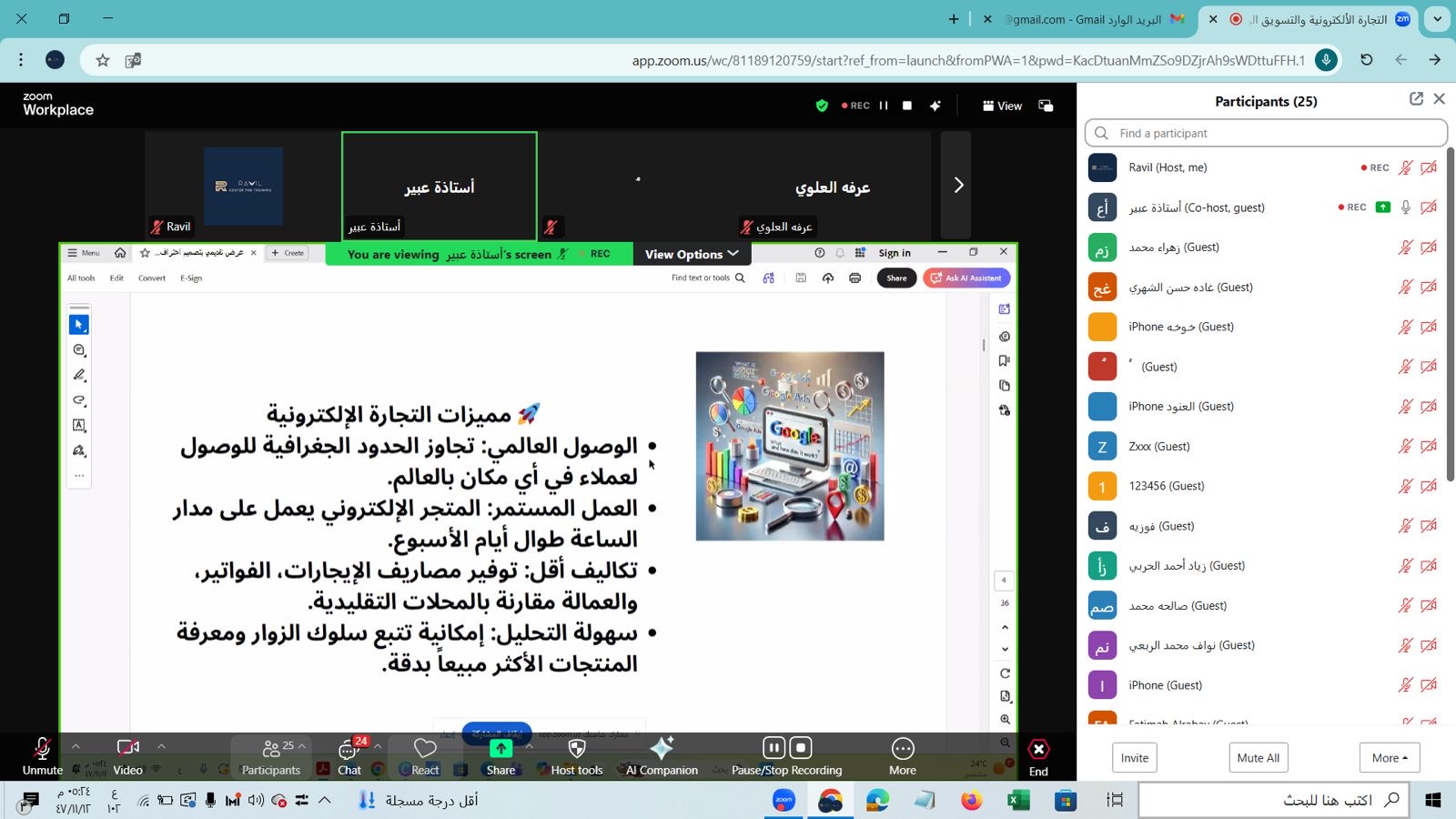The height and width of the screenshot is (819, 1456).
Task: Open Excel from the taskbar
Action: click(1018, 801)
